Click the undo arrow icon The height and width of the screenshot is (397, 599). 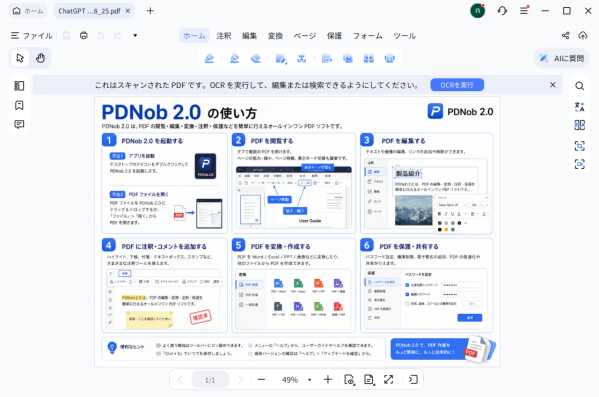click(101, 36)
